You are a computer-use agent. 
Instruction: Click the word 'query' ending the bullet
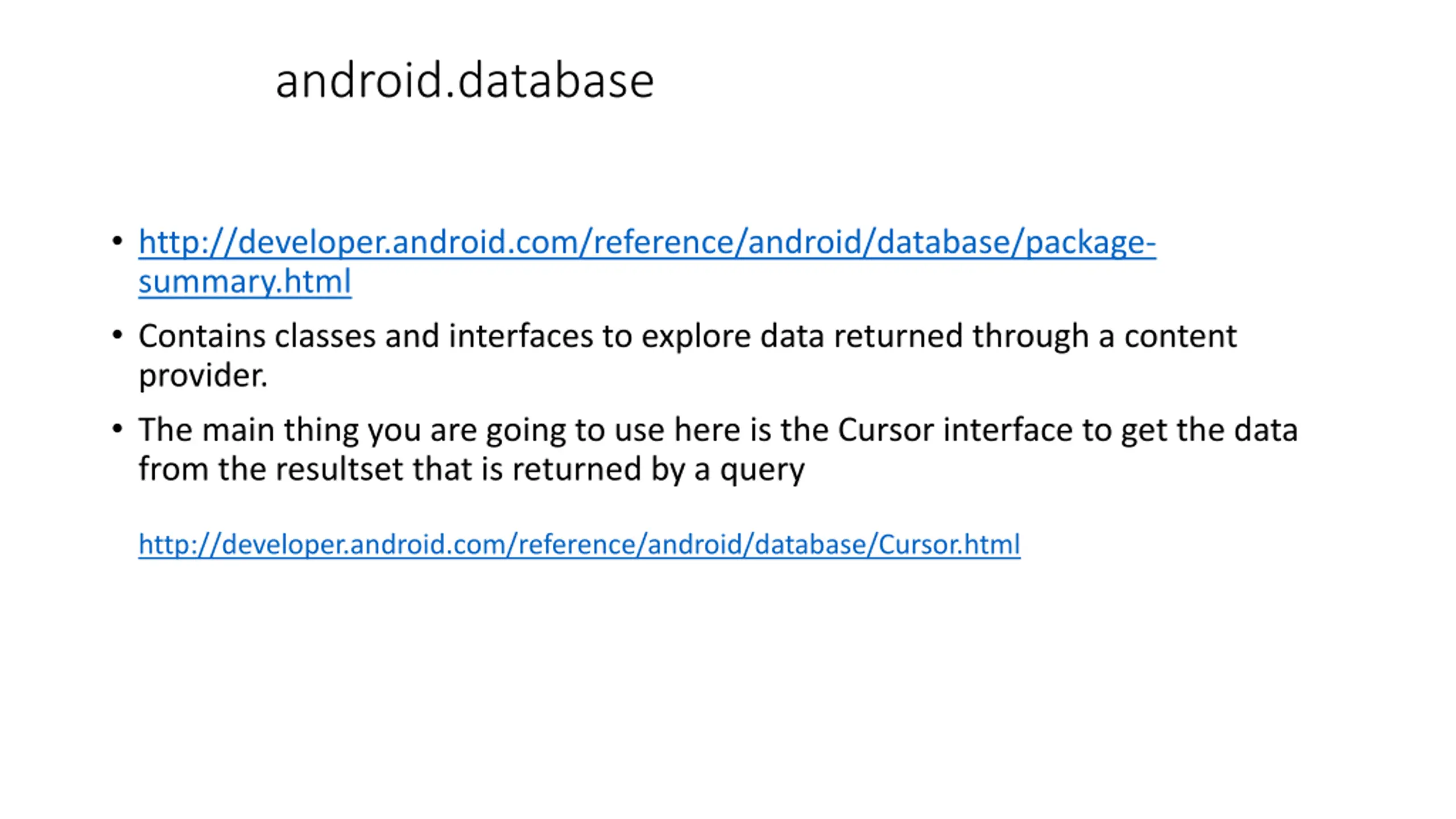click(x=762, y=470)
